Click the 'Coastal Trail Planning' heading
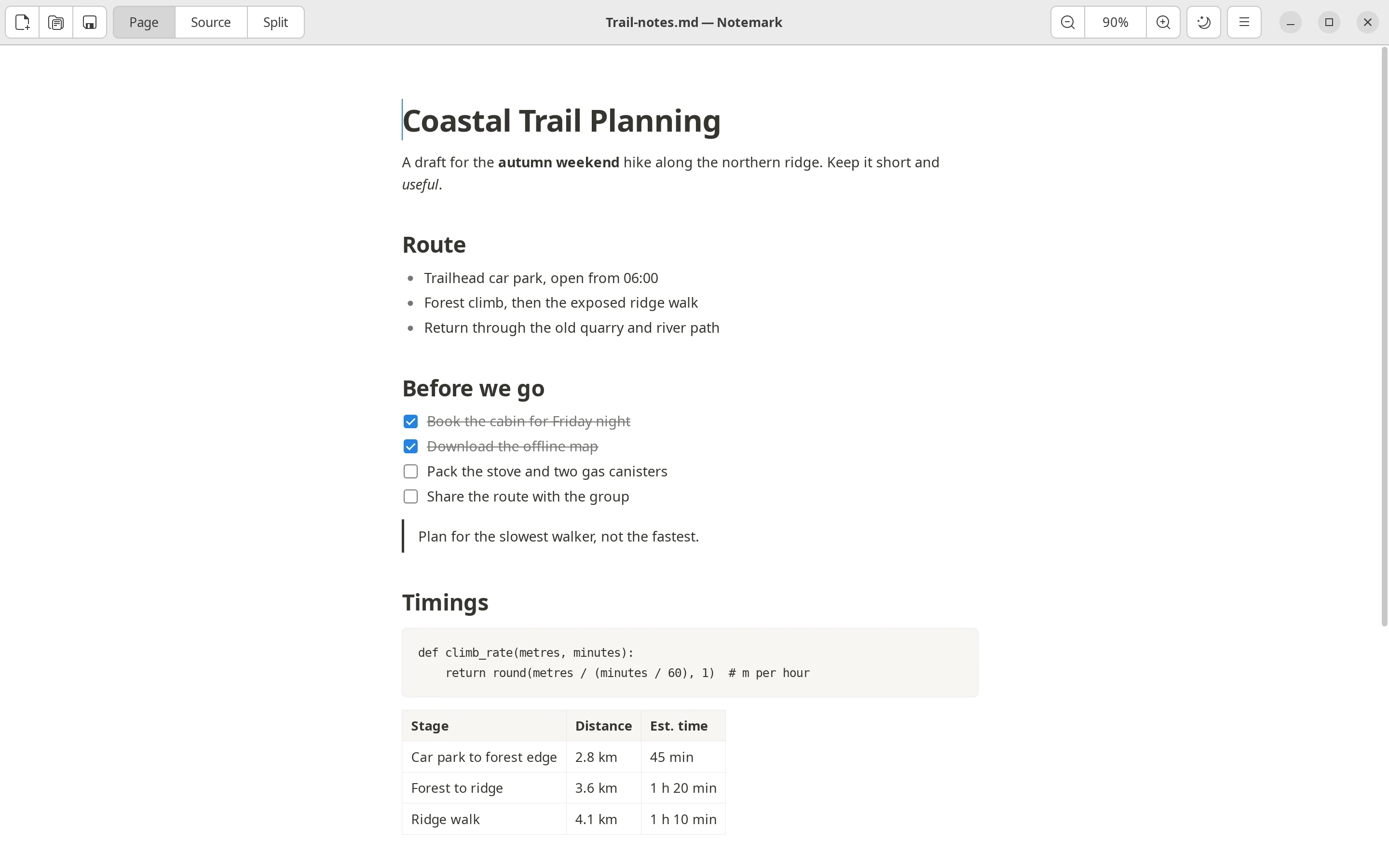1389x868 pixels. 561,121
